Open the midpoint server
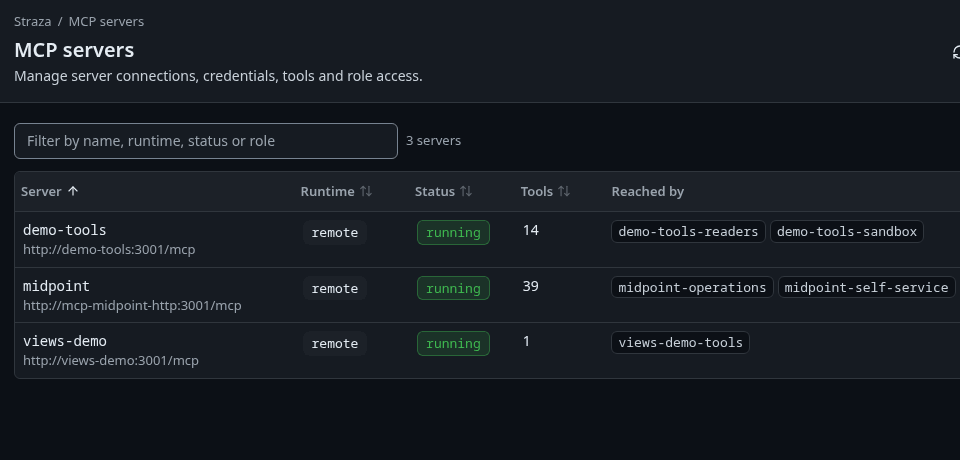Viewport: 960px width, 460px height. 56,286
